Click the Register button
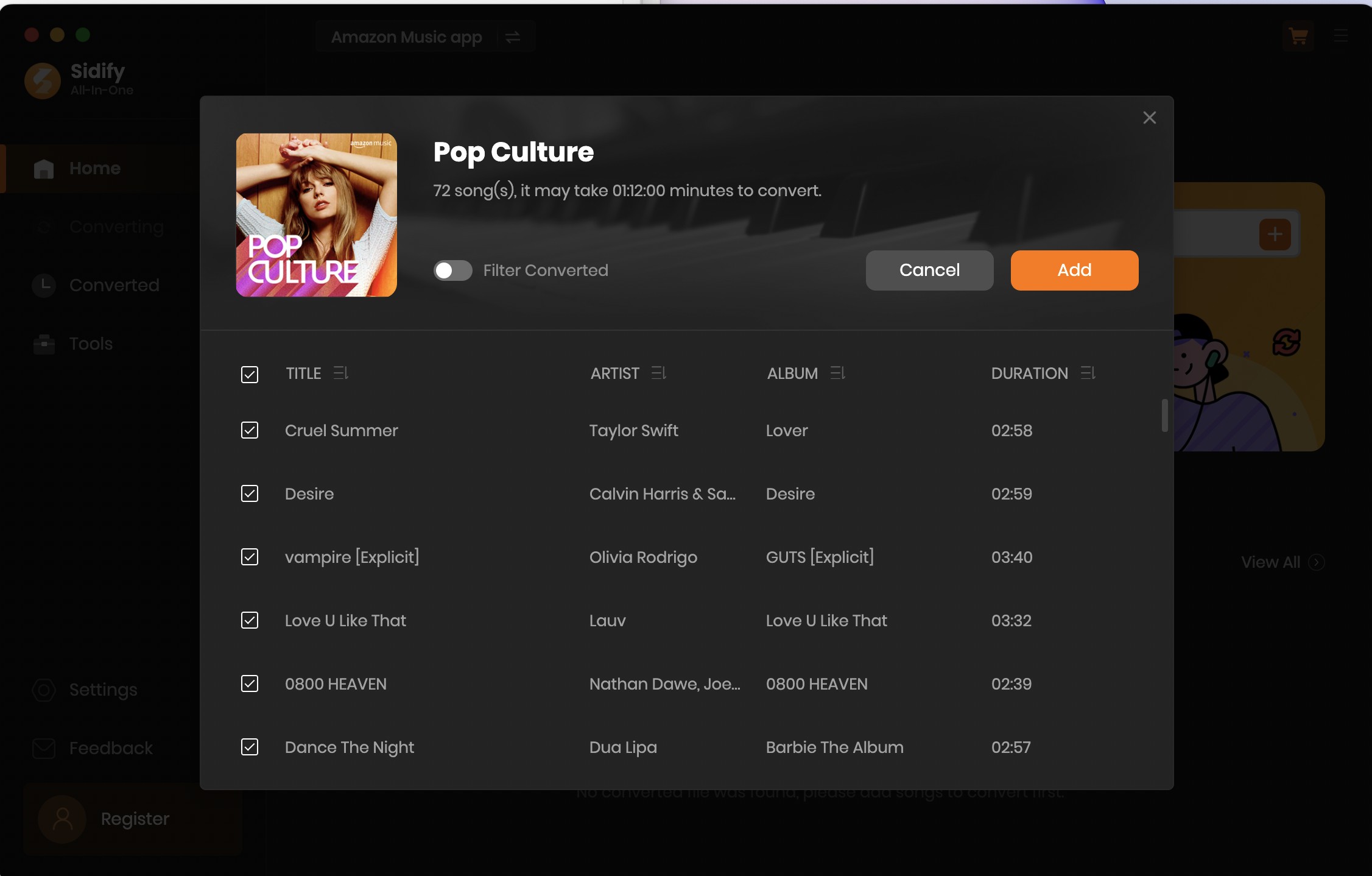The height and width of the screenshot is (876, 1372). pyautogui.click(x=133, y=819)
